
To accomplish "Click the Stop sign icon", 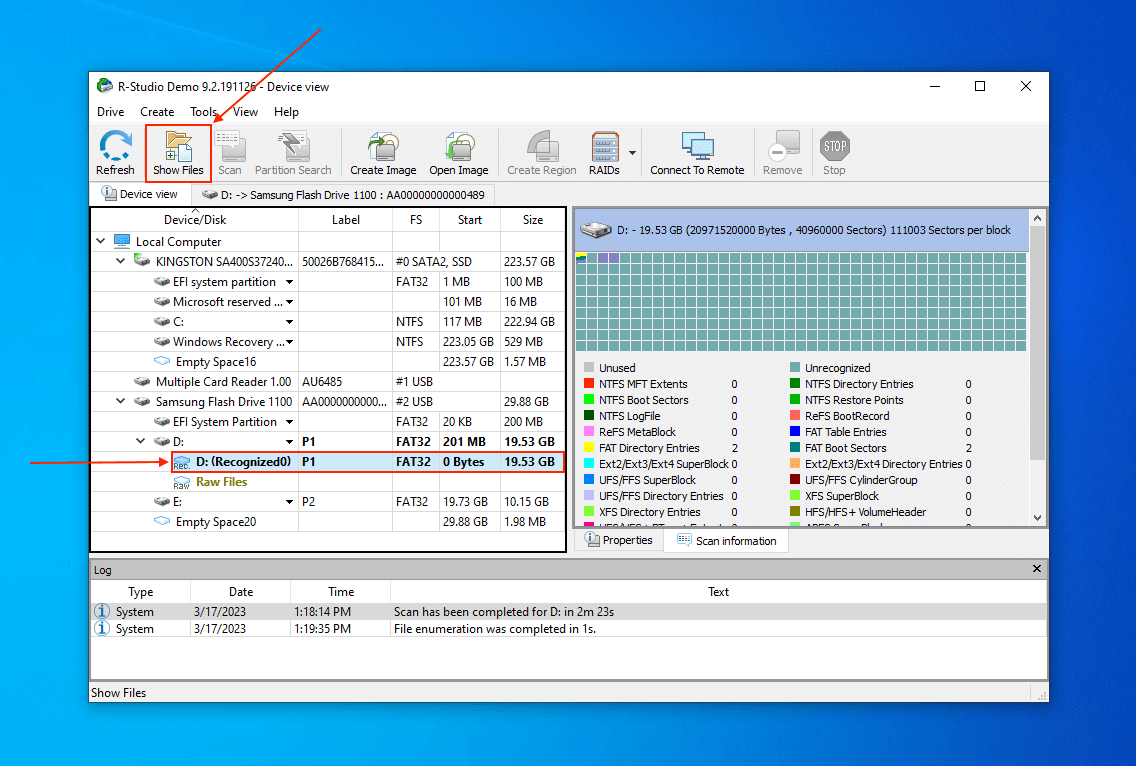I will pos(835,146).
